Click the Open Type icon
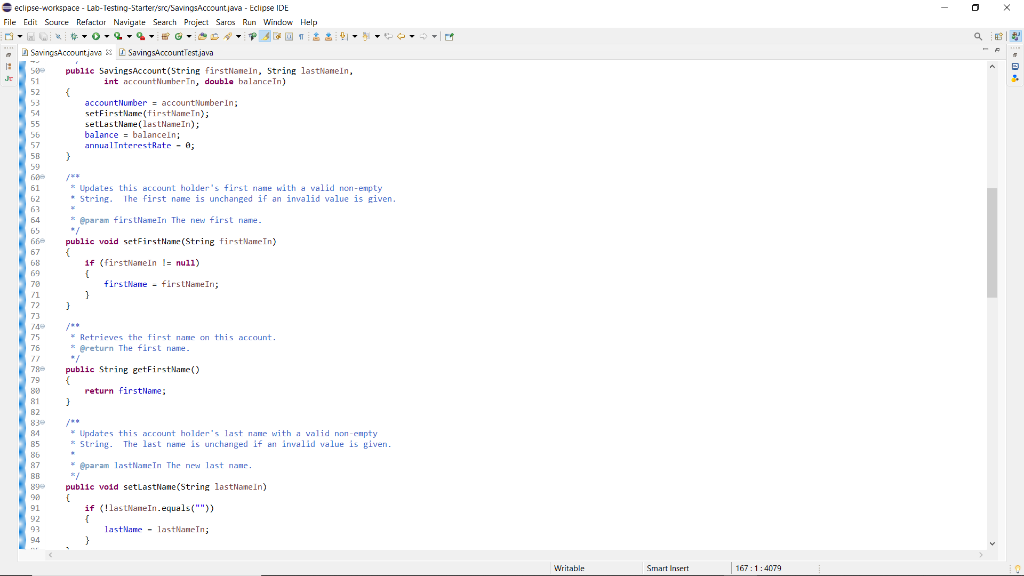1024x576 pixels. tap(202, 37)
